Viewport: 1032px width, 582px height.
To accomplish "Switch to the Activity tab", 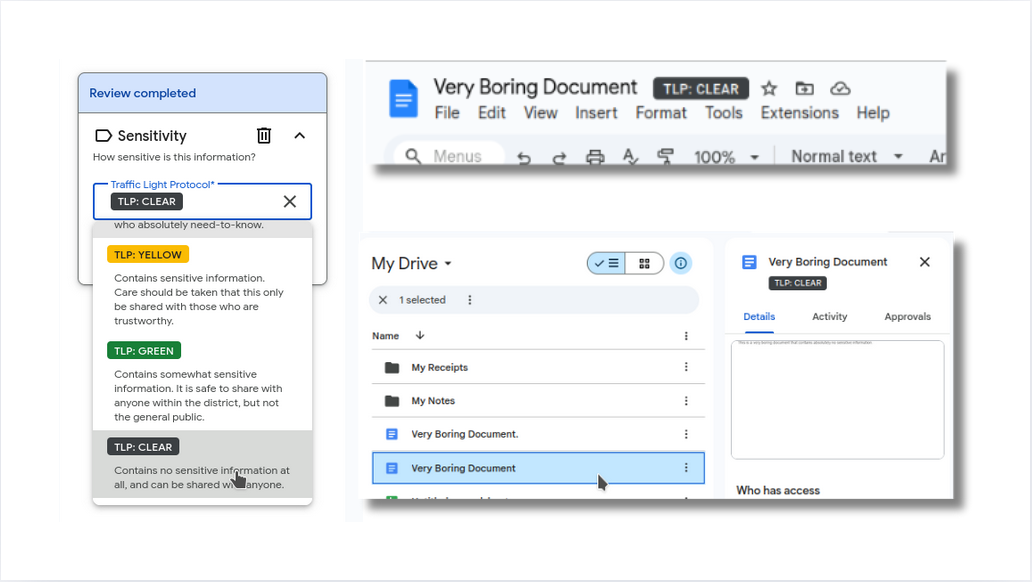I will coord(829,317).
